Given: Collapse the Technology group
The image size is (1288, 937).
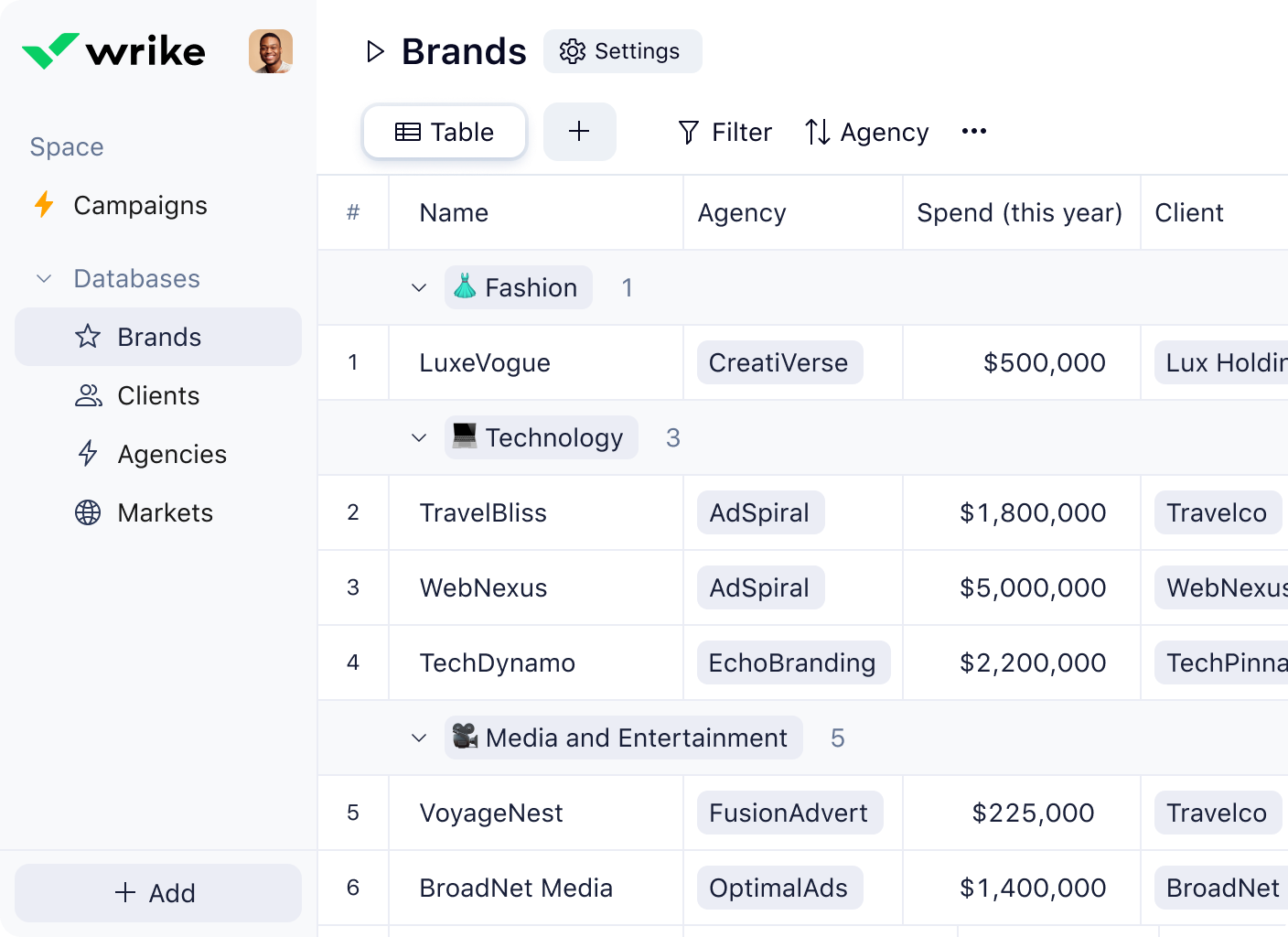Looking at the screenshot, I should coord(419,437).
